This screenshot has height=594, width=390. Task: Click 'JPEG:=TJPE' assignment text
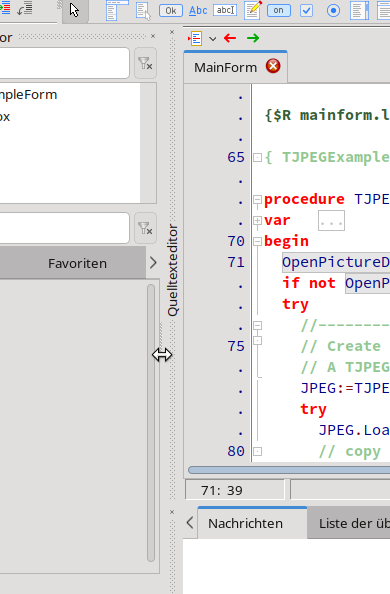pos(345,388)
